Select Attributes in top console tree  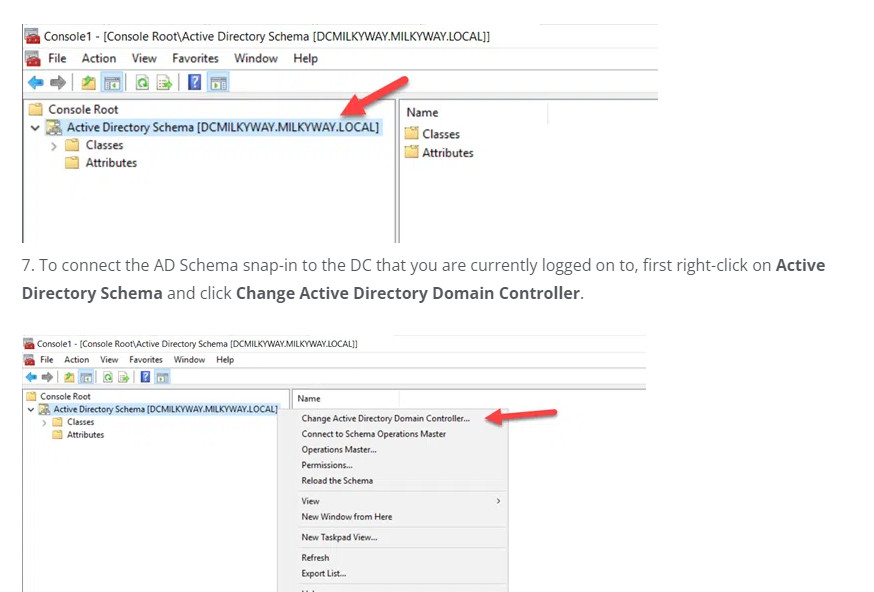pyautogui.click(x=111, y=163)
